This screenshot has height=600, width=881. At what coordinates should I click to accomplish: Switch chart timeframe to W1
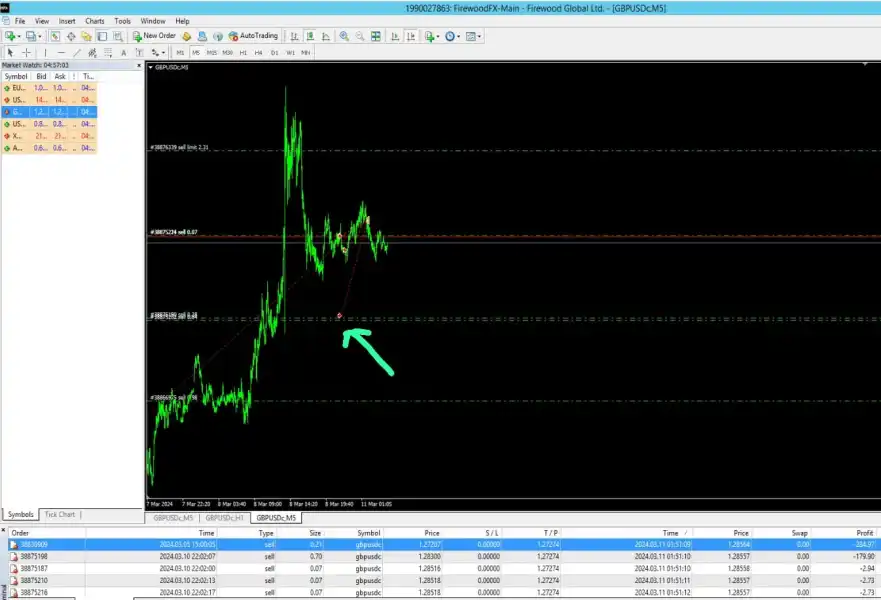tap(290, 52)
